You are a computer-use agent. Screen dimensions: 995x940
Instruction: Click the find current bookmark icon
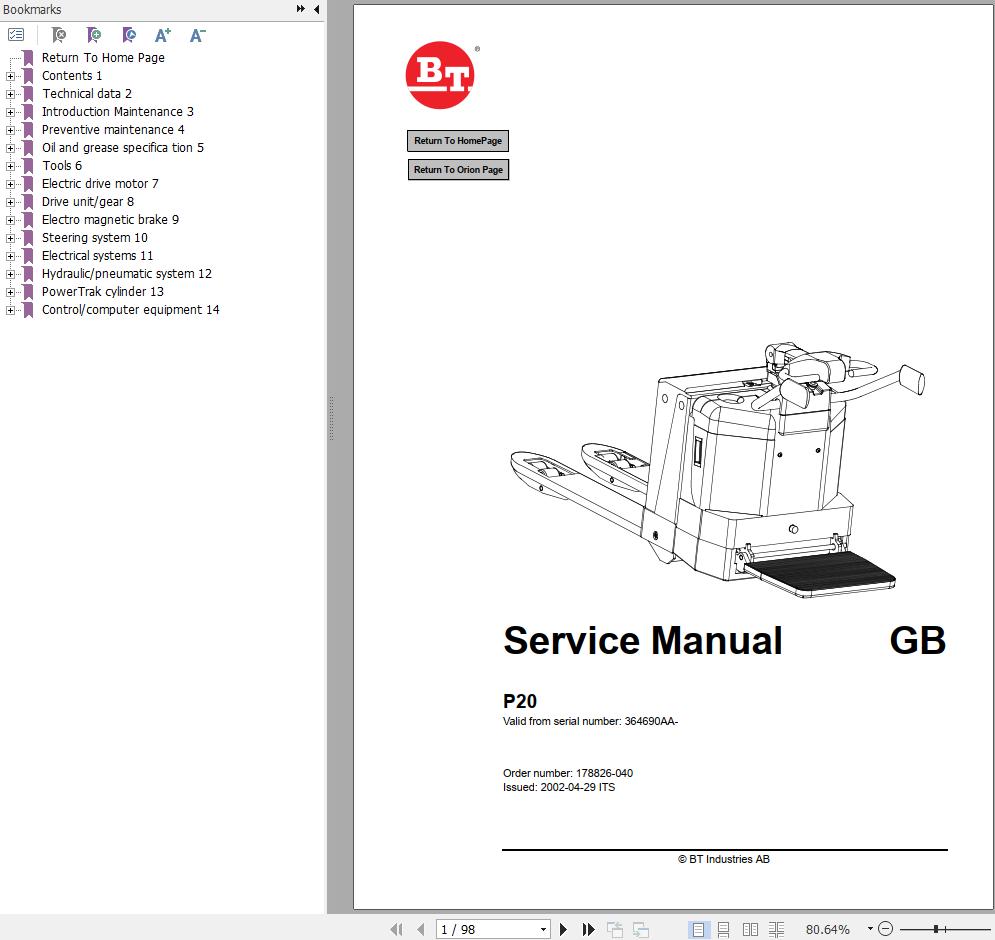(x=129, y=35)
